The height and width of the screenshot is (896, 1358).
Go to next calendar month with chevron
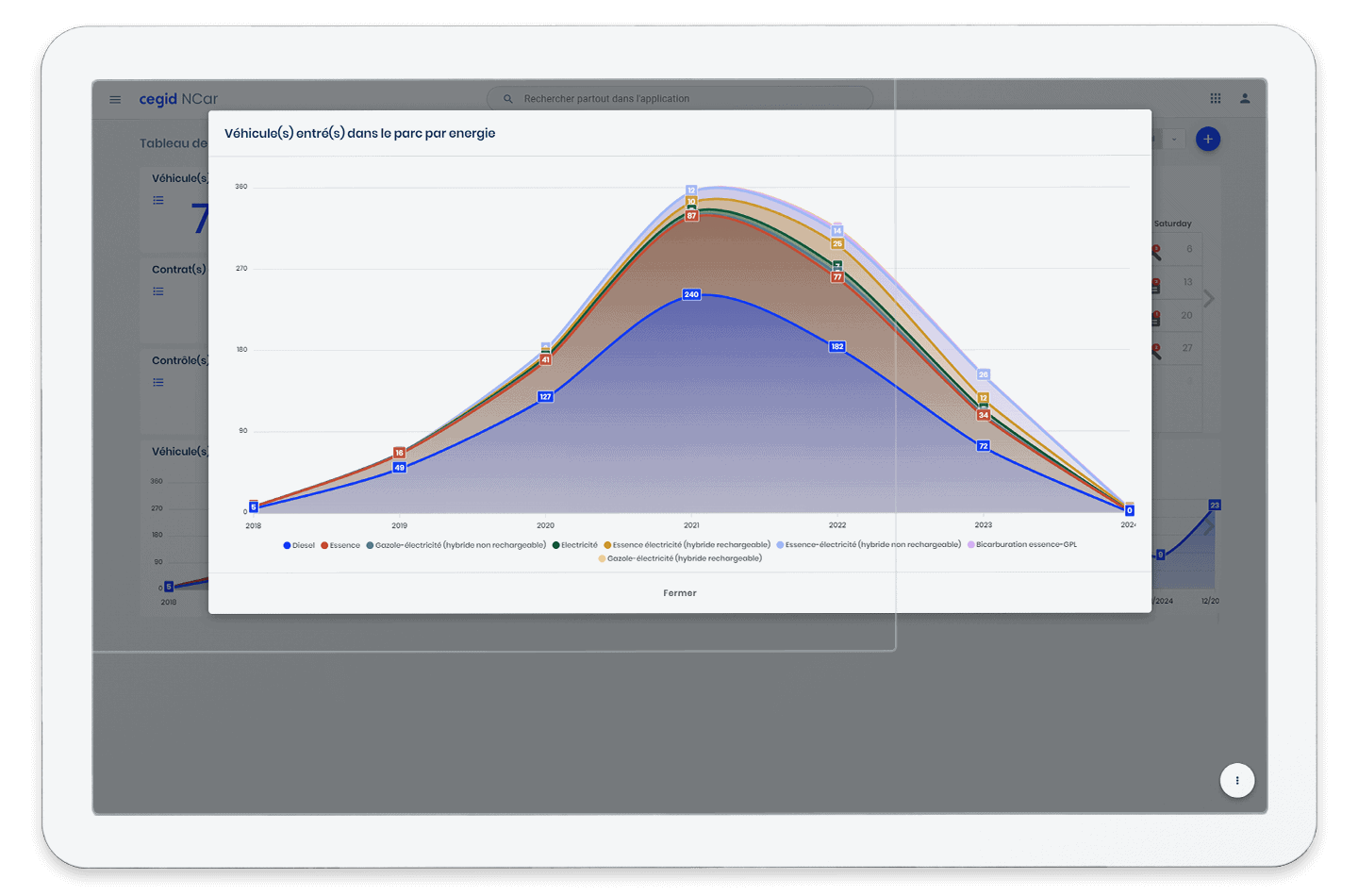coord(1209,299)
